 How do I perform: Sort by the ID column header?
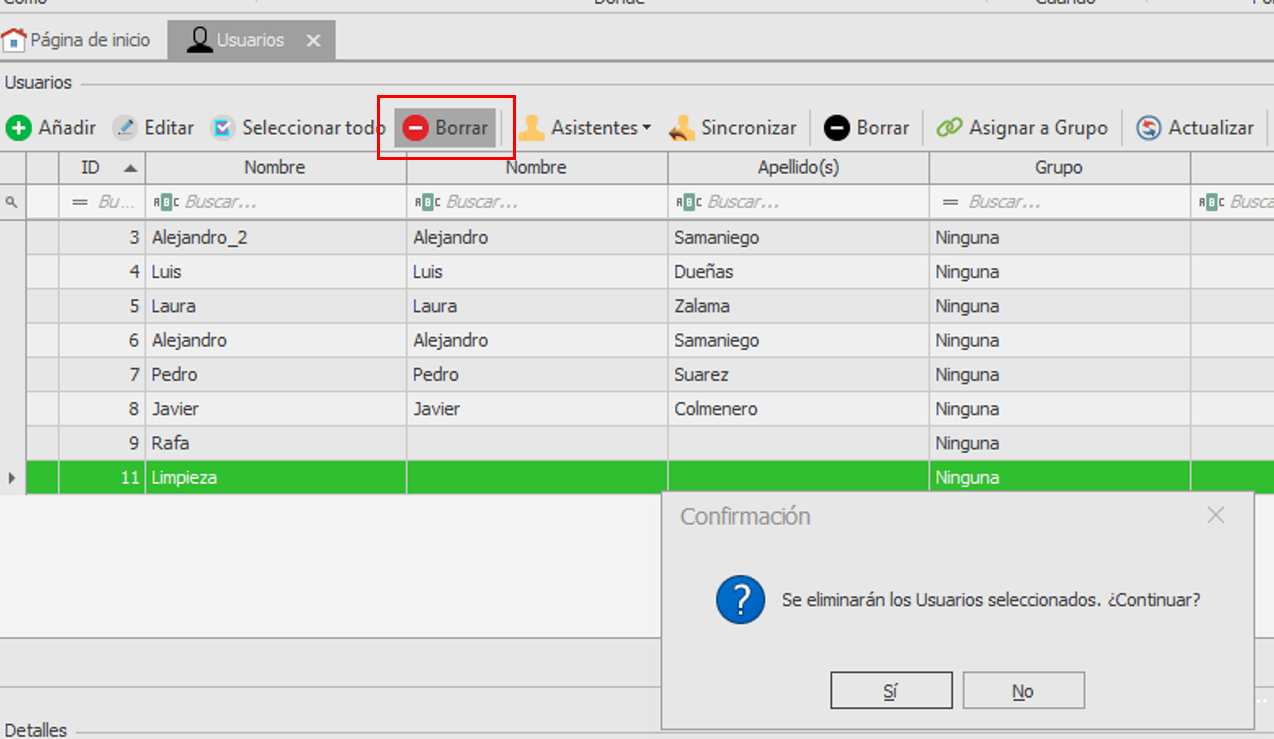tap(100, 168)
